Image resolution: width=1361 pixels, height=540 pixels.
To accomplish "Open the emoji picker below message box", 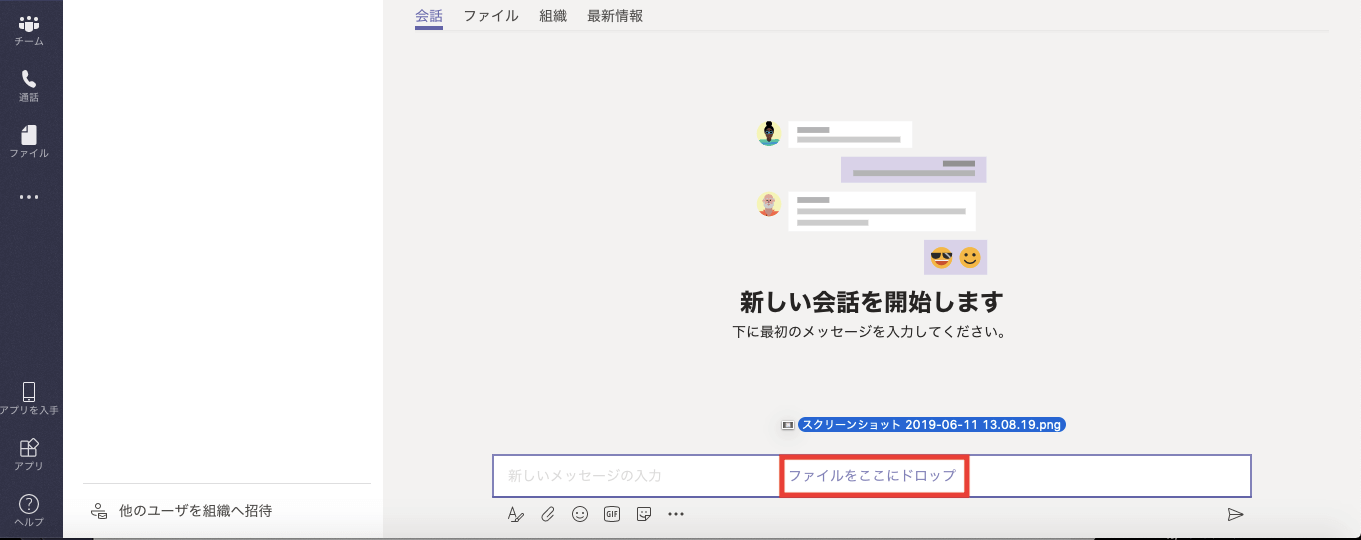I will tap(580, 514).
